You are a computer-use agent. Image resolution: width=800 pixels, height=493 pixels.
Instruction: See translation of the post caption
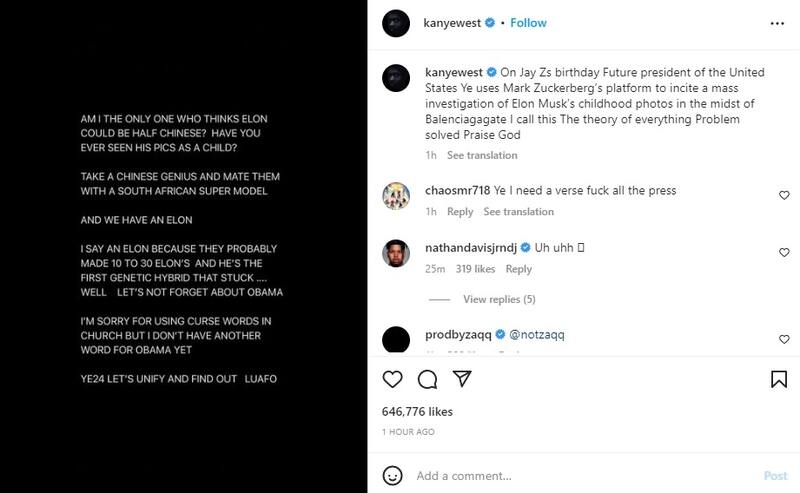point(482,156)
